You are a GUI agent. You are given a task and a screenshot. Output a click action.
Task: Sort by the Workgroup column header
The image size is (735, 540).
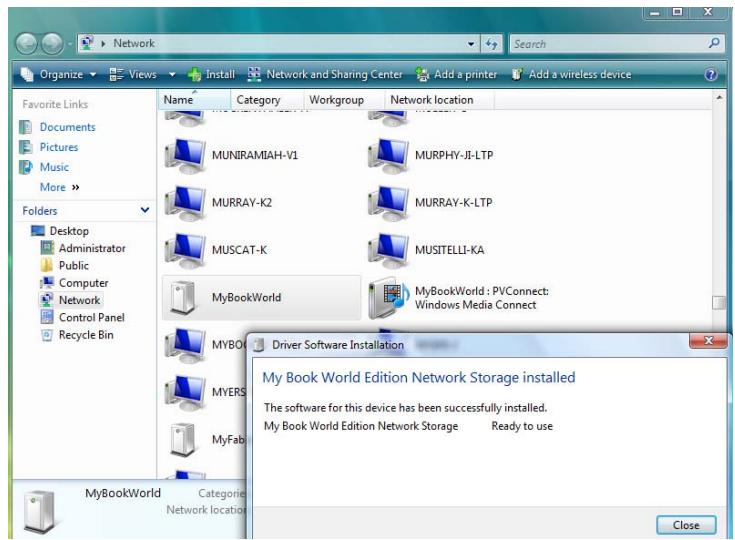pyautogui.click(x=345, y=100)
